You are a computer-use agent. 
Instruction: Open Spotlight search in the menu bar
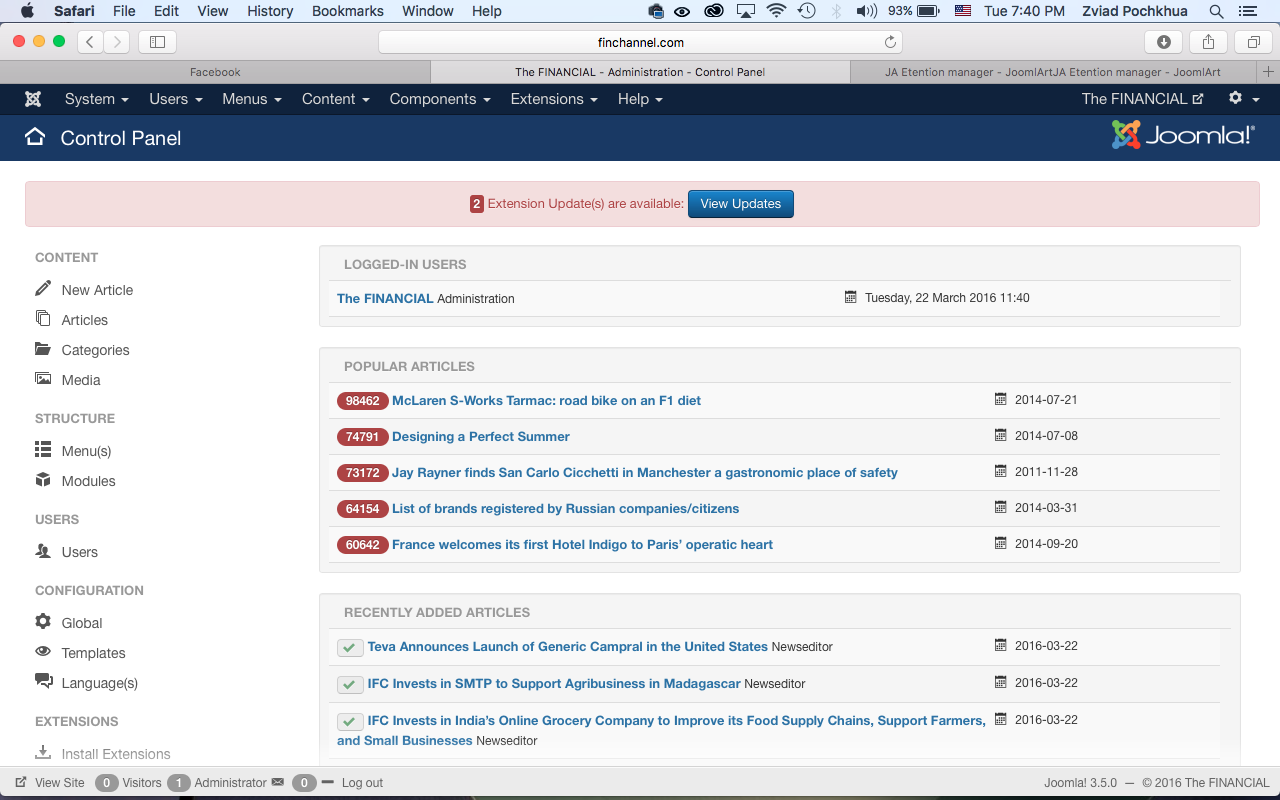(x=1216, y=11)
